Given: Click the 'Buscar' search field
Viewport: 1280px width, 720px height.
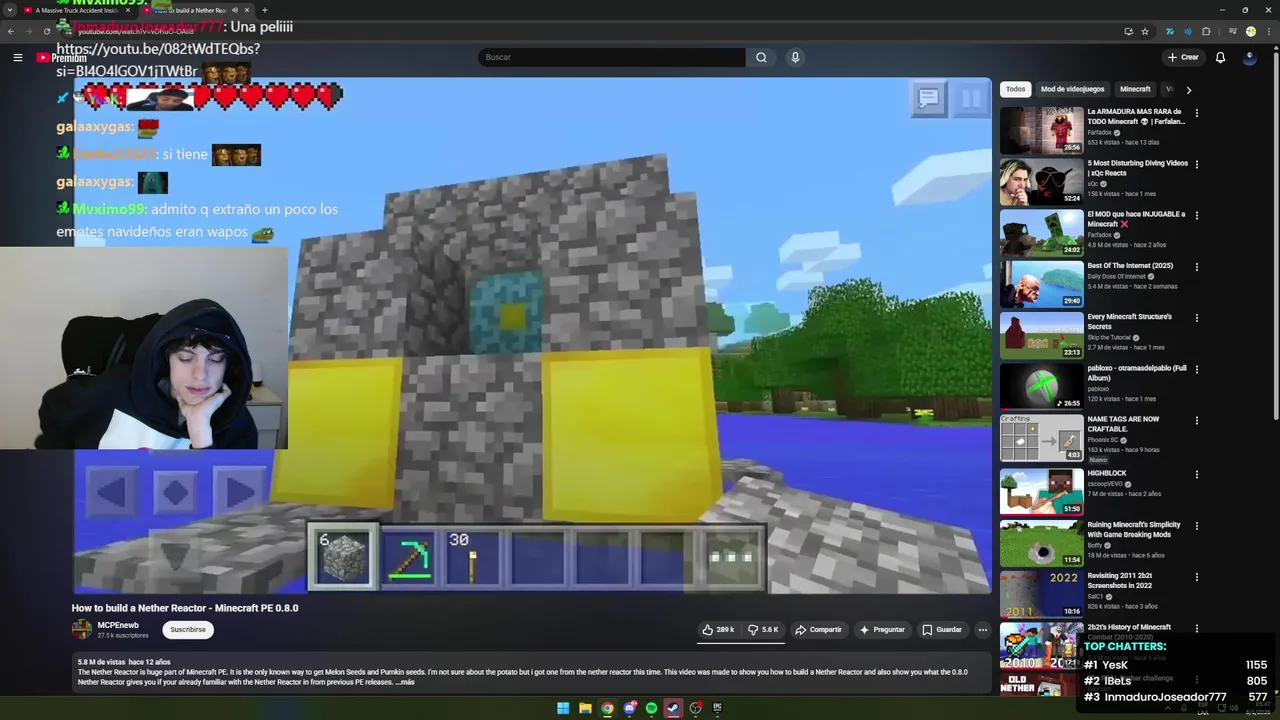Looking at the screenshot, I should pyautogui.click(x=612, y=57).
